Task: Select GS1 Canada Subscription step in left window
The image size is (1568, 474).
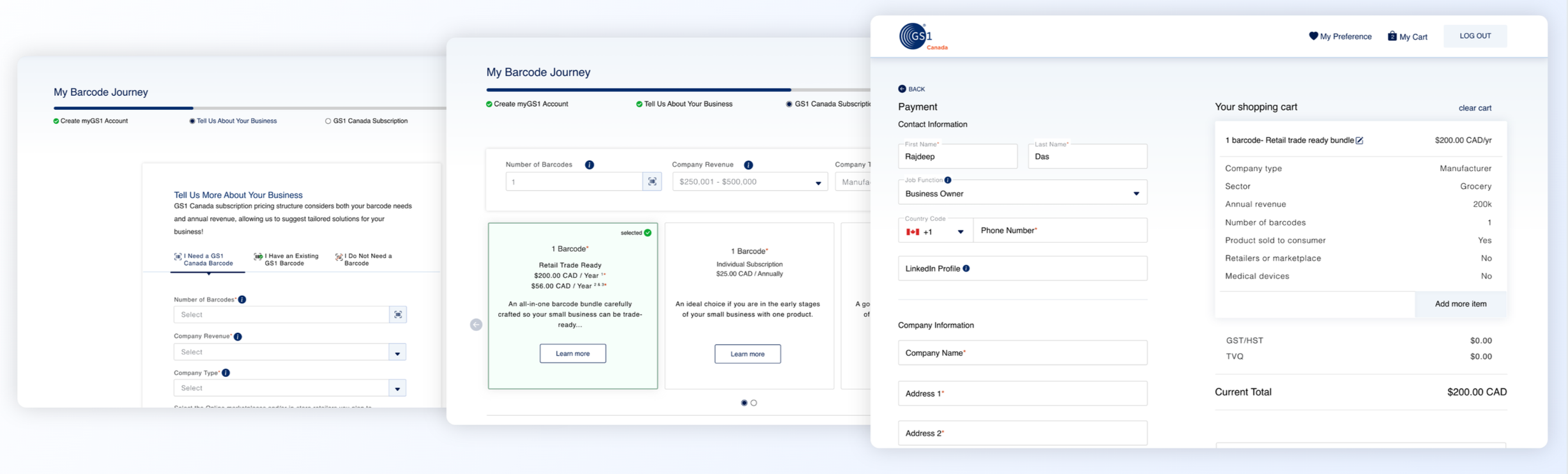Action: tap(367, 121)
